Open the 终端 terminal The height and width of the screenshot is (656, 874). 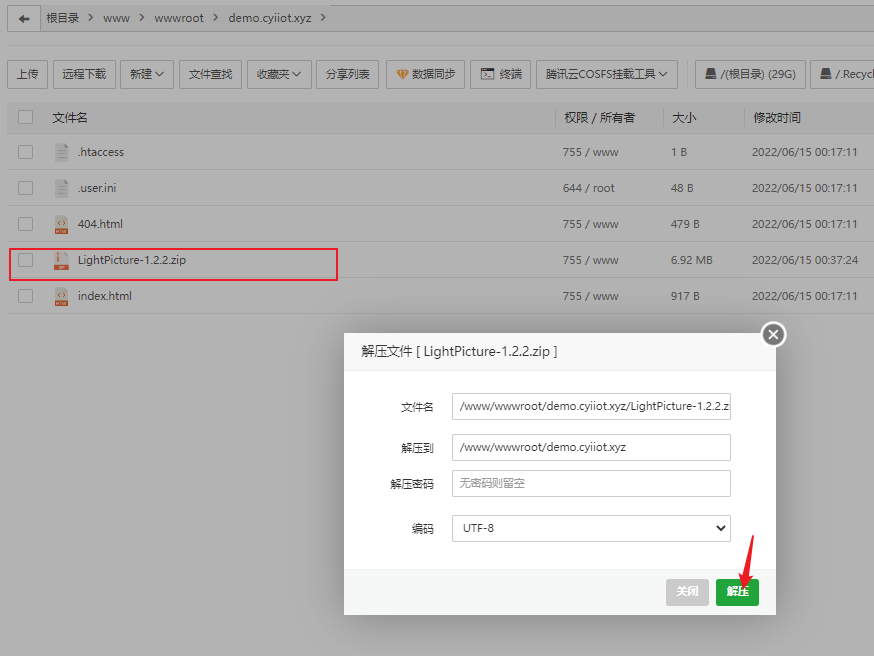[501, 74]
